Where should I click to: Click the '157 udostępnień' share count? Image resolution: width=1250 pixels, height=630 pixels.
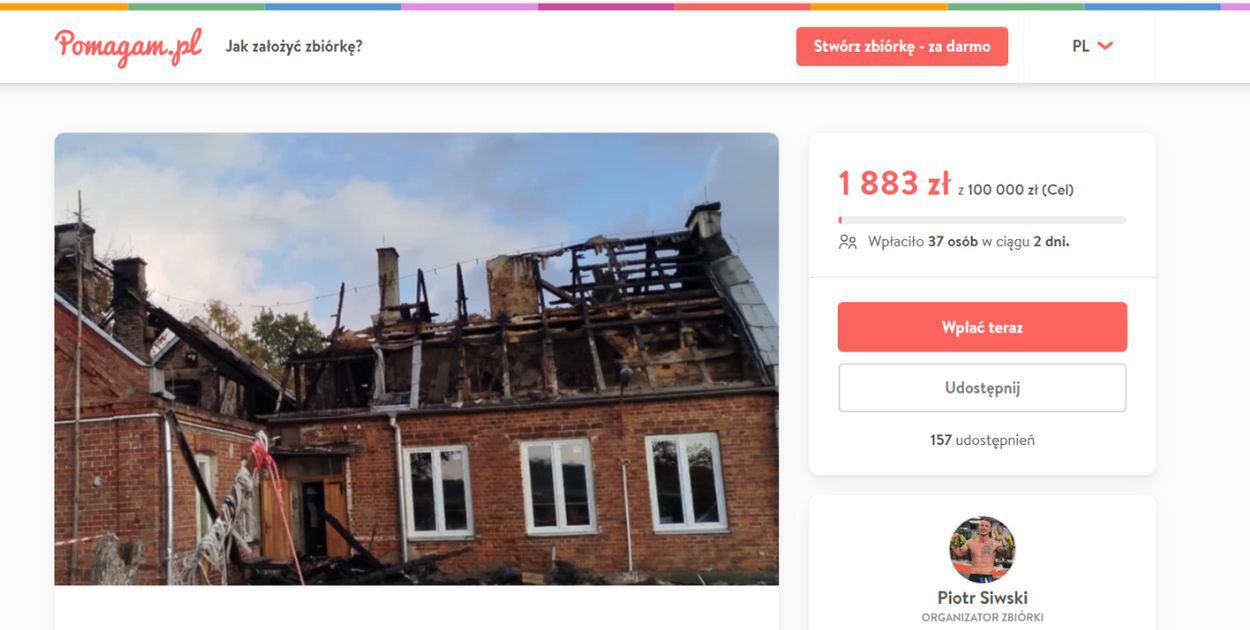point(982,440)
